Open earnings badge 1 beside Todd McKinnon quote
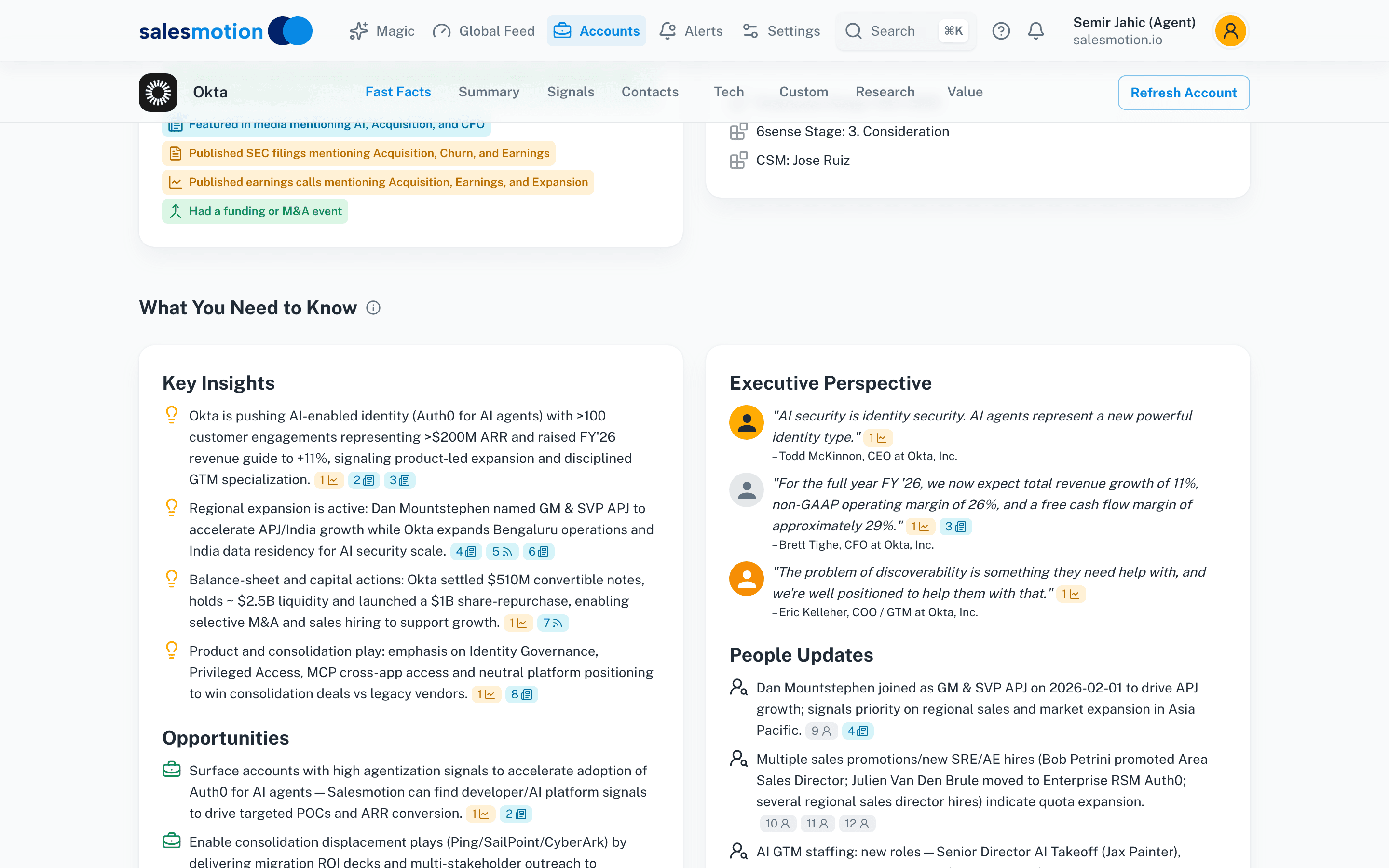The width and height of the screenshot is (1389, 868). (x=878, y=438)
